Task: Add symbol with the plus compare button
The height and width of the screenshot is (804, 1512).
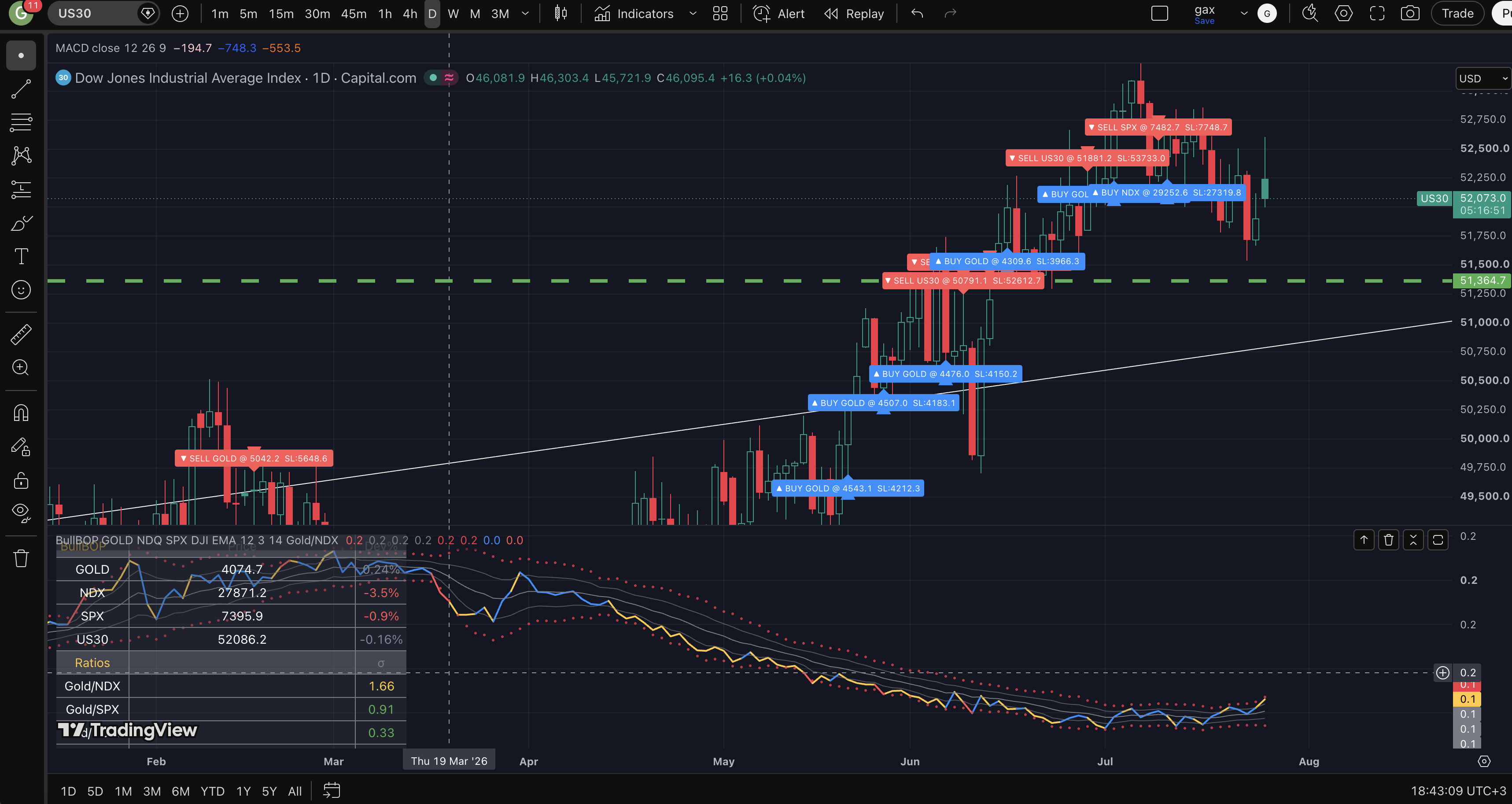Action: tap(180, 14)
